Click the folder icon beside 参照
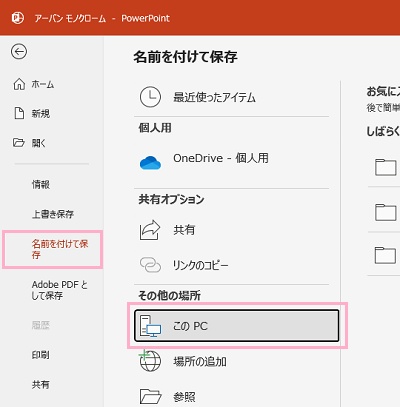Screen dimensions: 400x407 coord(150,396)
